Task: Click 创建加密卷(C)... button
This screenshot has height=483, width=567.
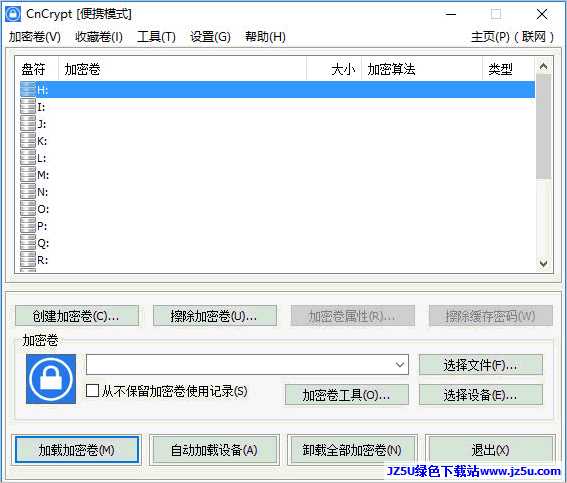Action: (x=77, y=316)
